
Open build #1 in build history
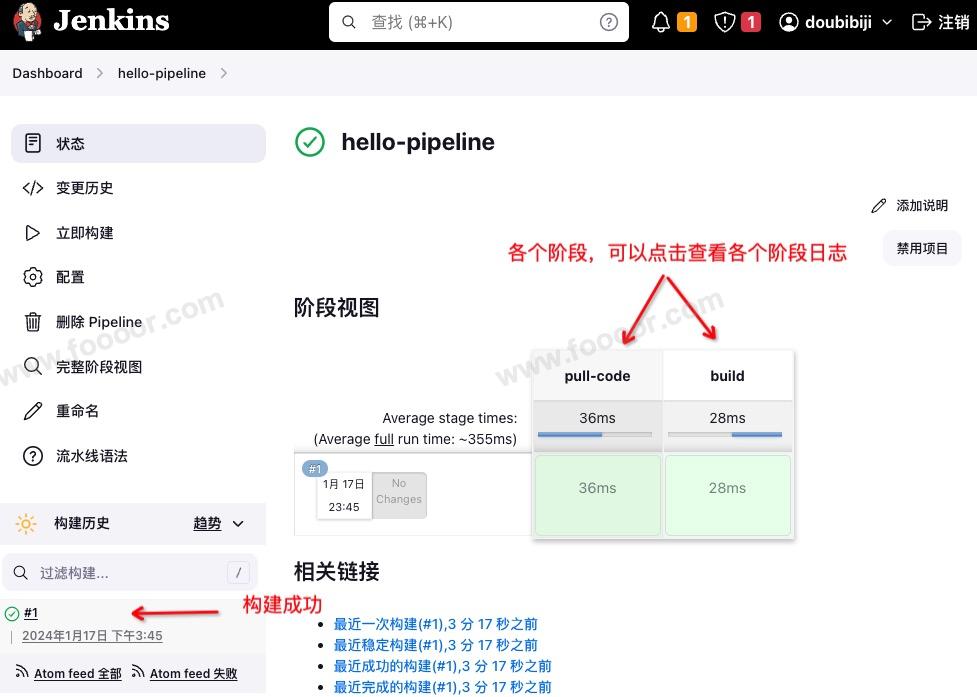point(31,613)
